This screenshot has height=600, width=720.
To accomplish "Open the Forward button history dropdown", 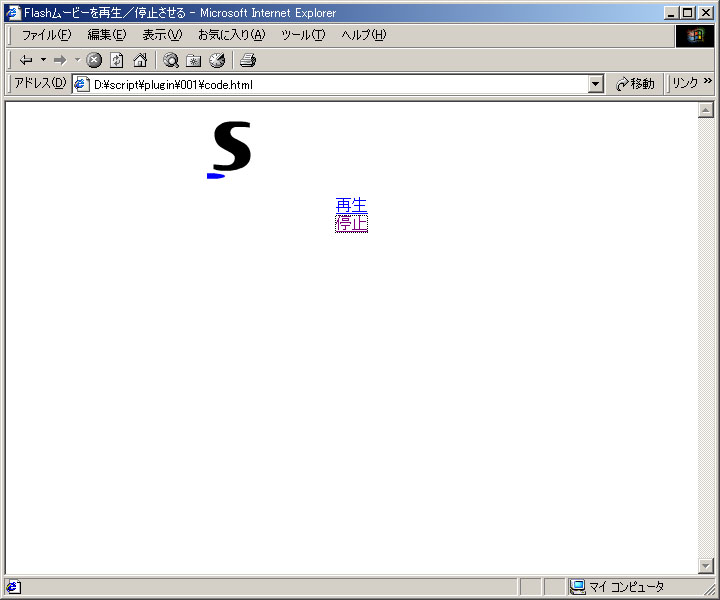I will click(78, 60).
